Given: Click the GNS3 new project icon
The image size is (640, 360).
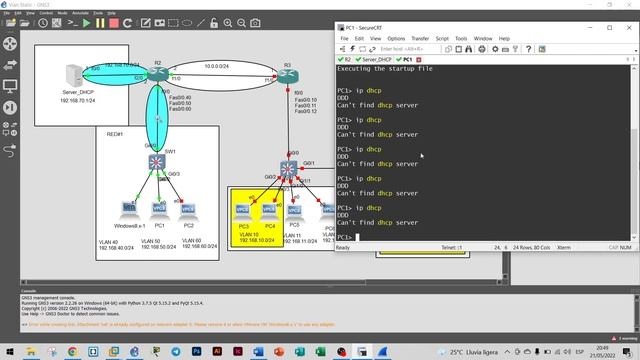Looking at the screenshot, I should (11, 23).
